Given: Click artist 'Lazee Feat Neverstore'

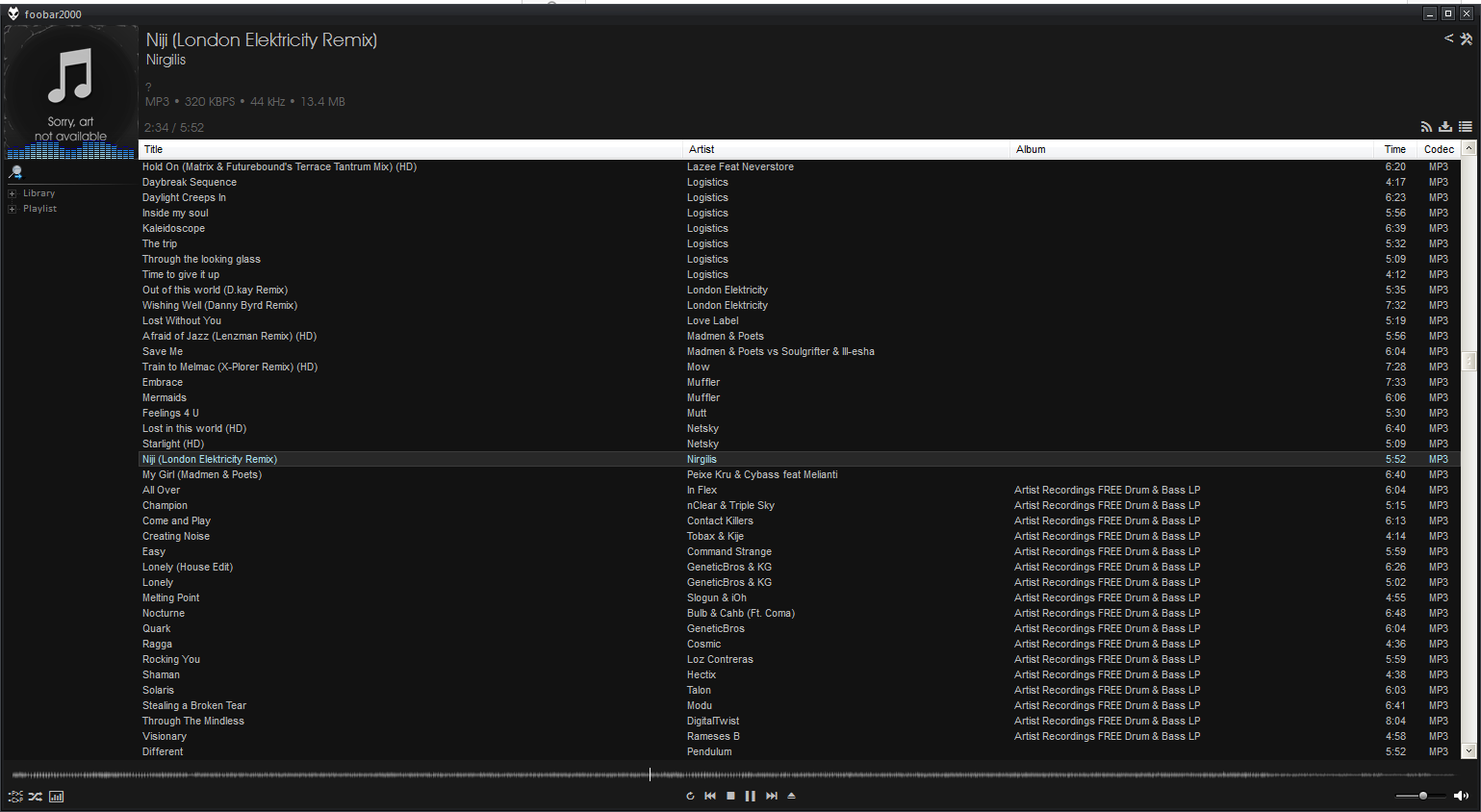Looking at the screenshot, I should (x=740, y=166).
